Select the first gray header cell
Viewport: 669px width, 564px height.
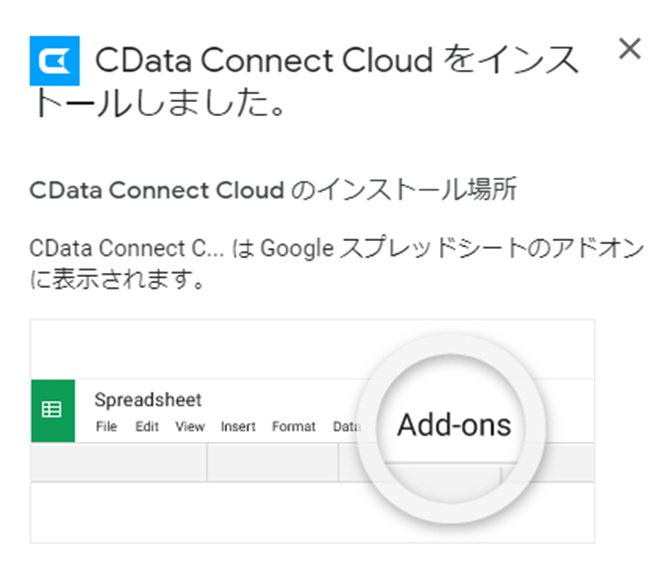click(x=119, y=462)
